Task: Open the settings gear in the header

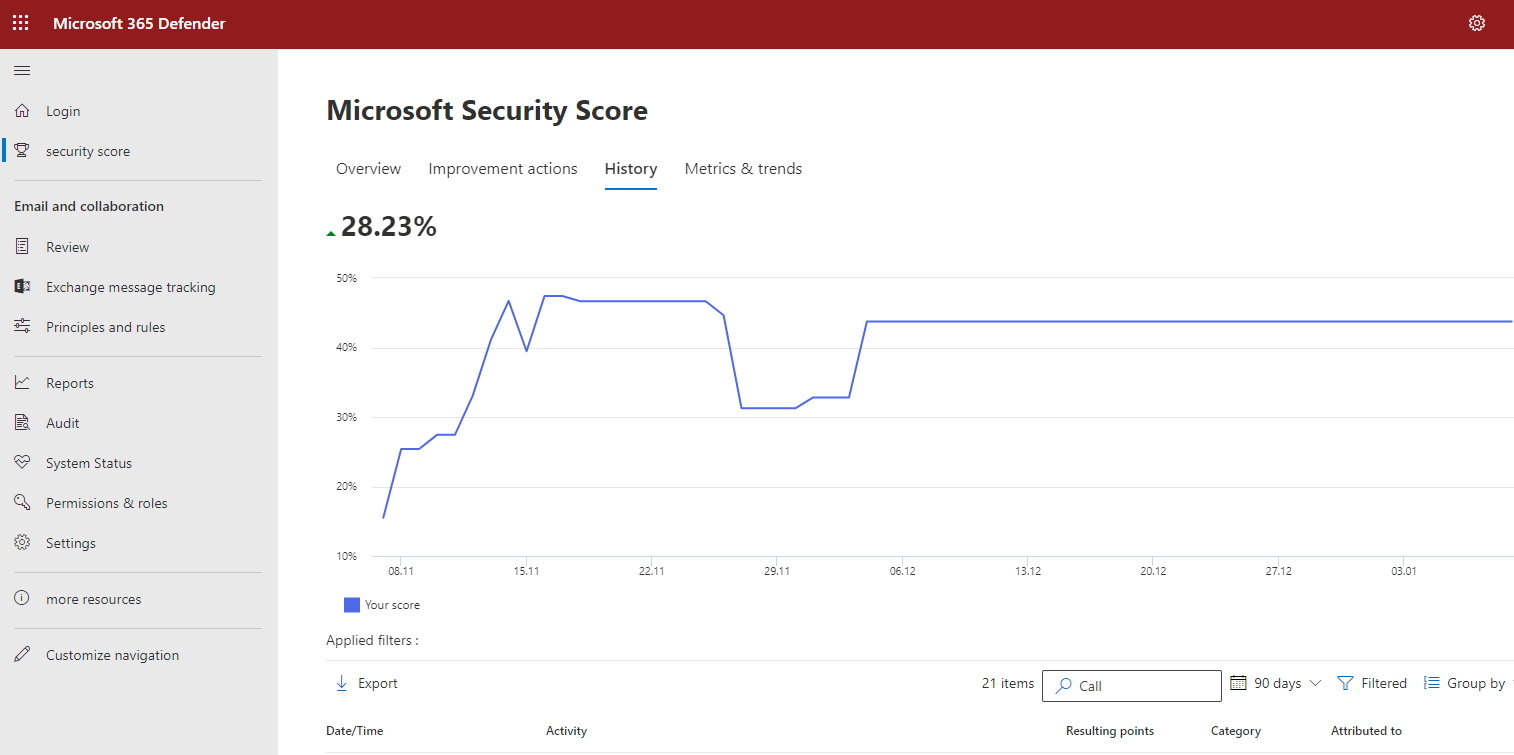Action: (1477, 23)
